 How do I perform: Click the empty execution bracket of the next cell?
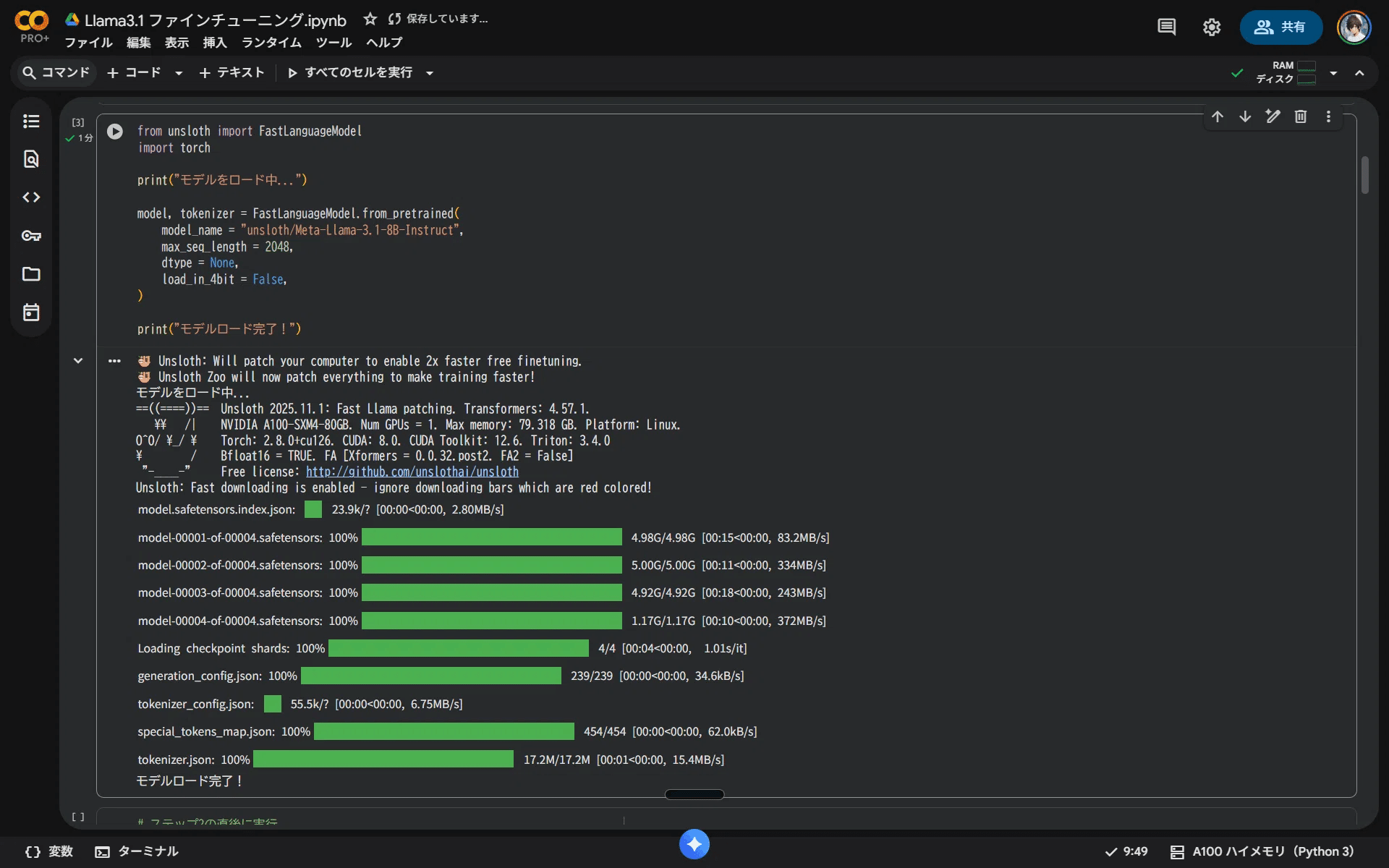[x=78, y=817]
